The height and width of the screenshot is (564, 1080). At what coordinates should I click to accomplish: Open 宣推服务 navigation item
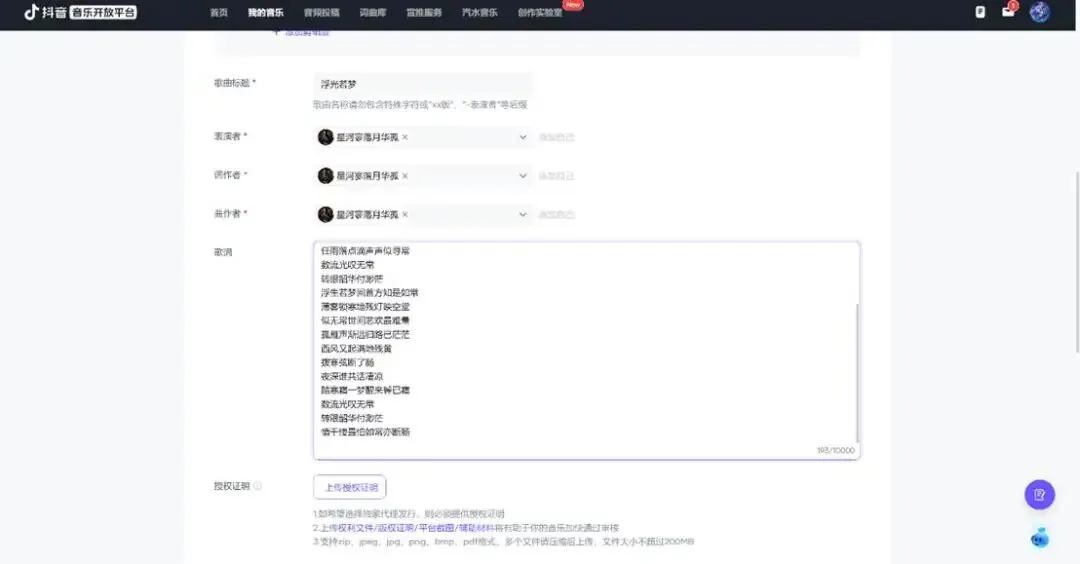coord(424,12)
